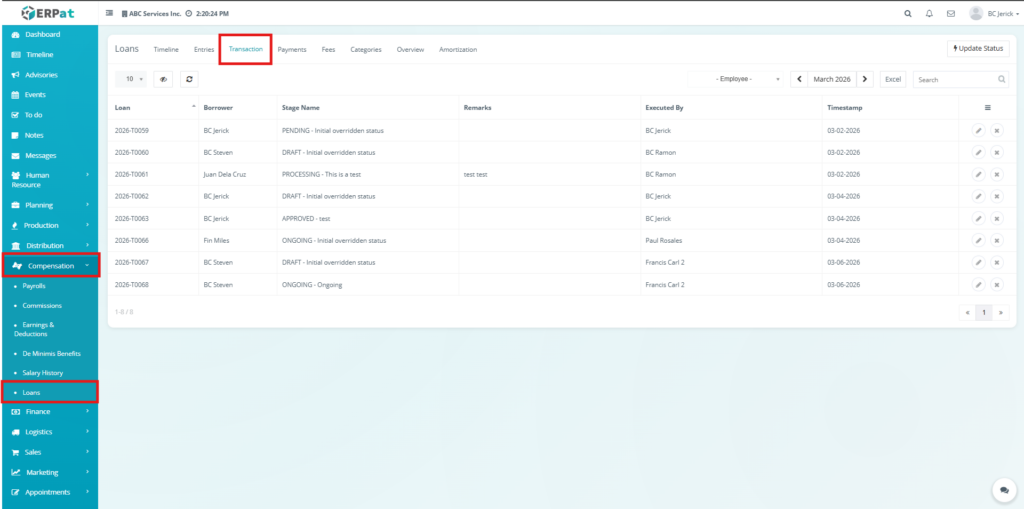This screenshot has height=509, width=1024.
Task: Edit loan 2026-T0059 with pencil icon
Action: (x=978, y=130)
